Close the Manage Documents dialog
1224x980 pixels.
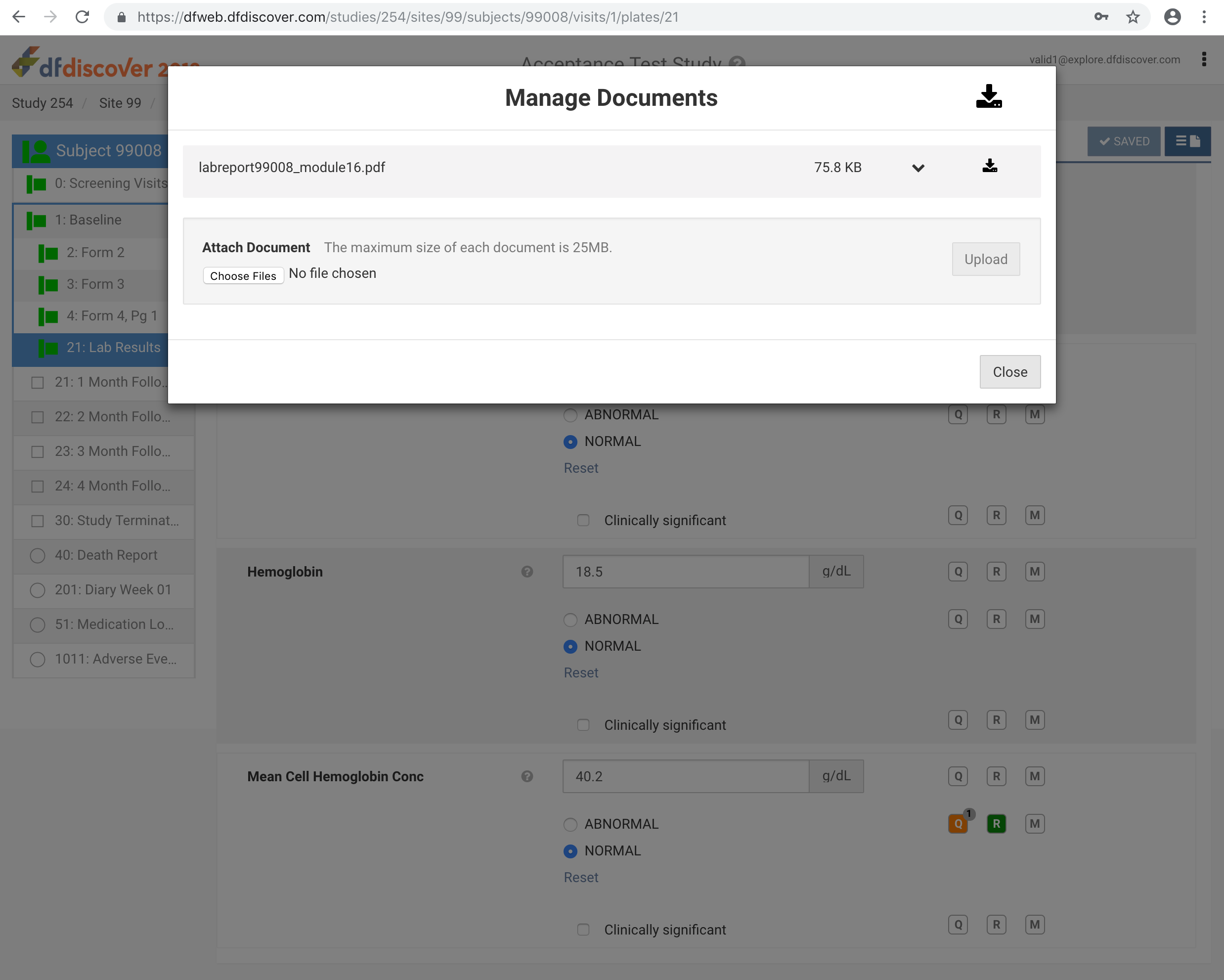(1009, 372)
